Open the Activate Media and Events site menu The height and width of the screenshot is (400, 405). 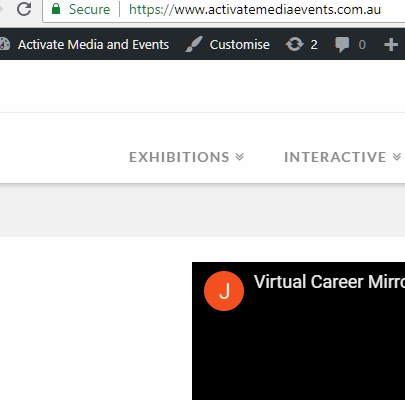93,44
